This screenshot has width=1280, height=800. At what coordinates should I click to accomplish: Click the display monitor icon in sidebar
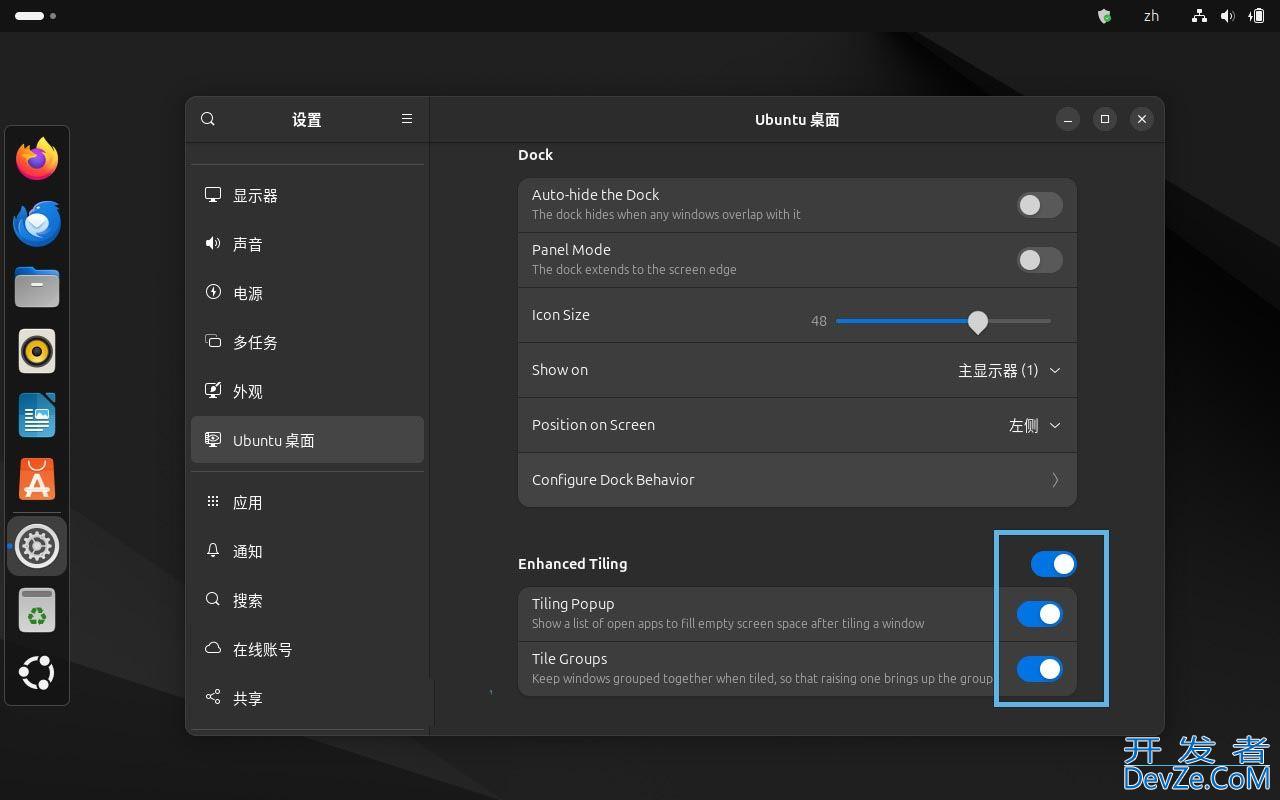[x=213, y=195]
